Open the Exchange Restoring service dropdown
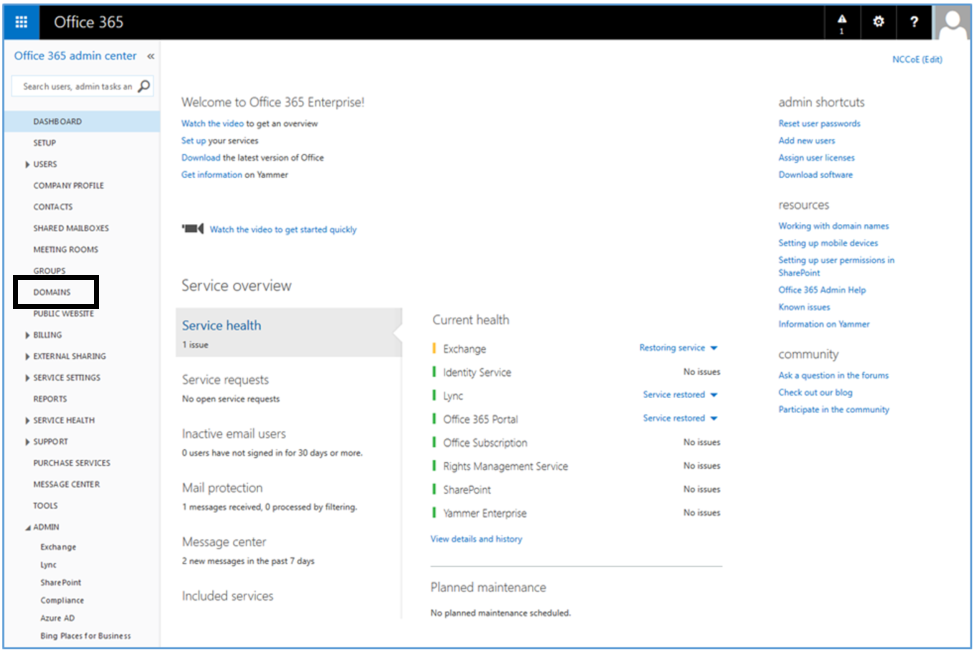 [x=714, y=348]
